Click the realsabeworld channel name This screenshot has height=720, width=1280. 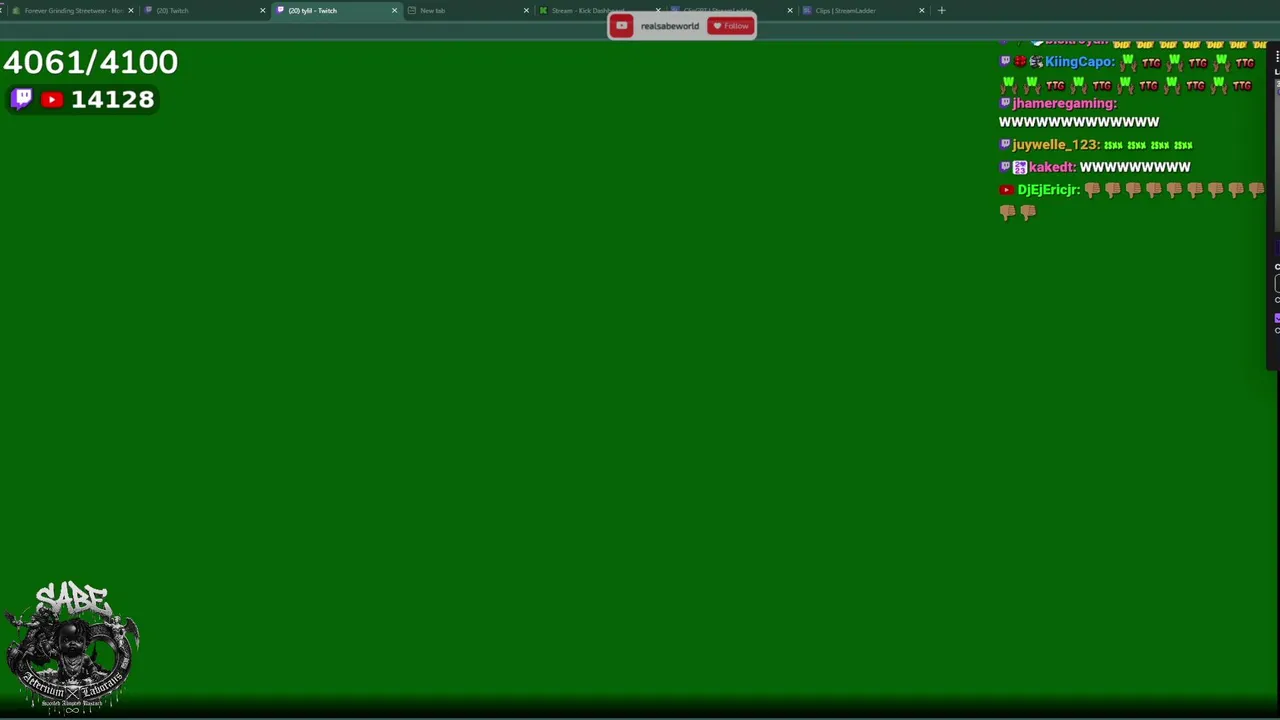point(670,26)
